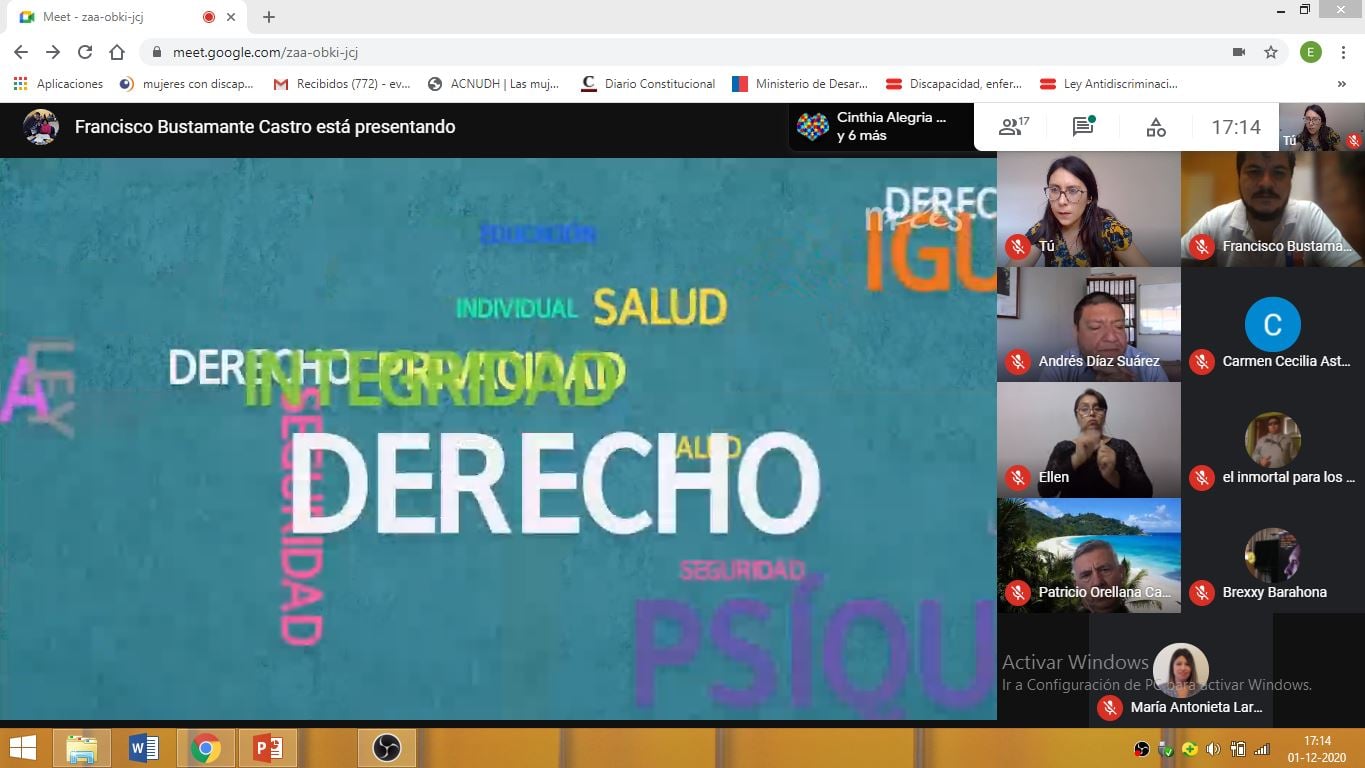Viewport: 1365px width, 768px height.
Task: Open the Diario Constitucional bookmark
Action: click(x=648, y=84)
